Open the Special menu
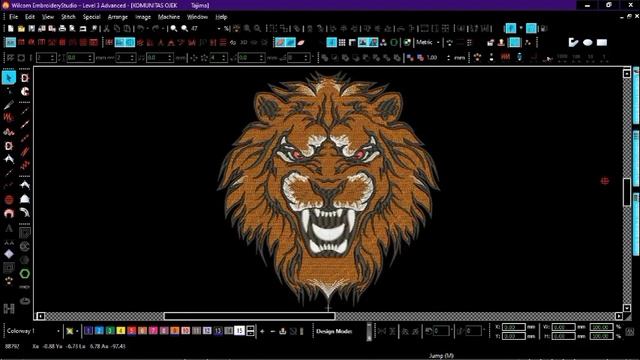This screenshot has height=360, width=640. 91,17
